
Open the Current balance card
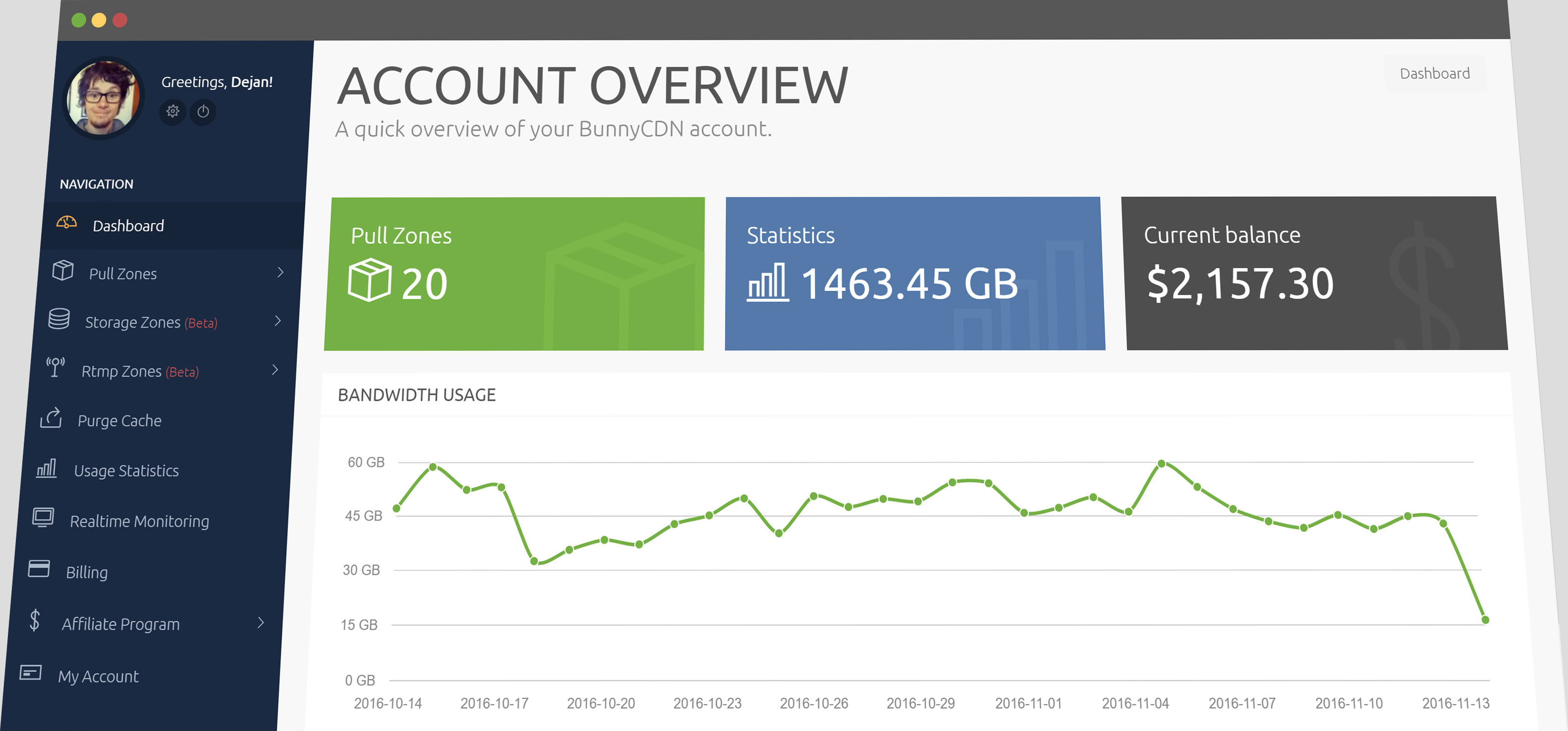point(1315,273)
